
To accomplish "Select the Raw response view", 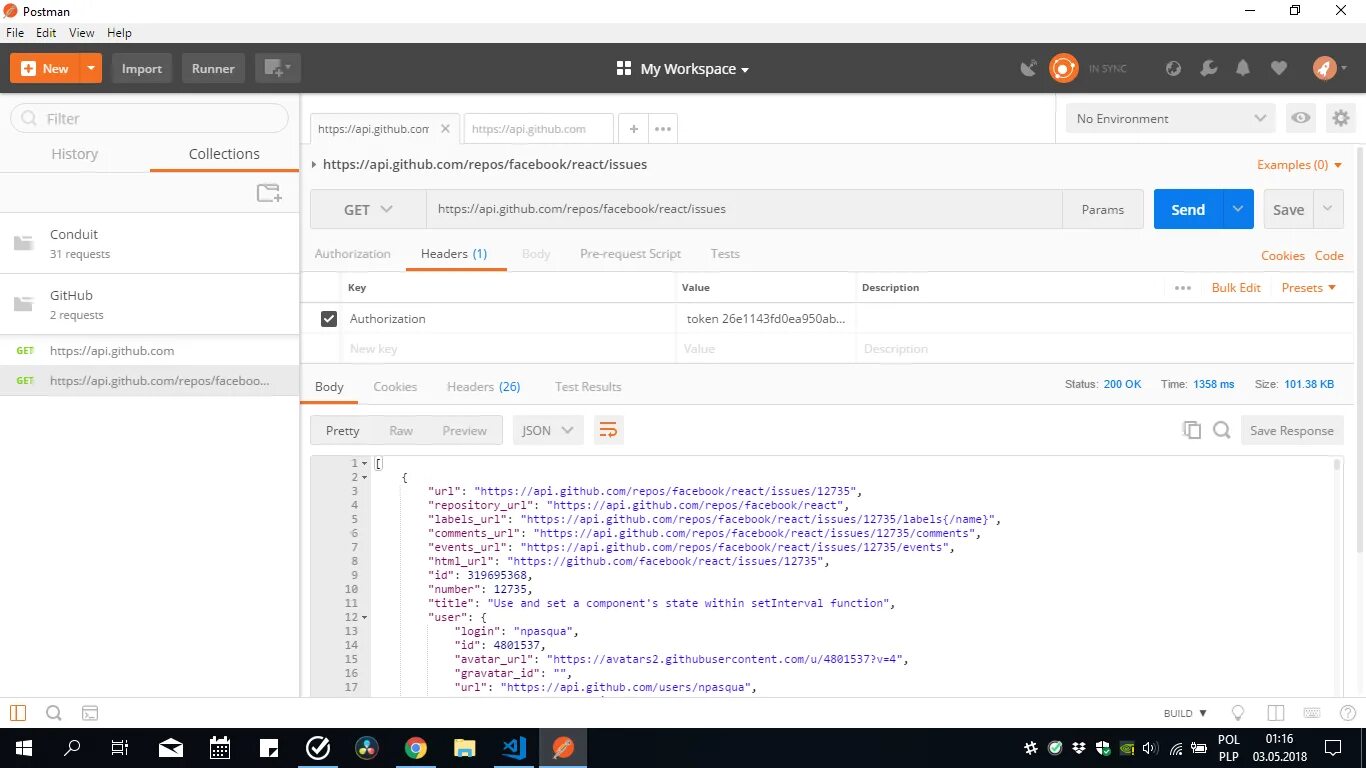I will [401, 430].
